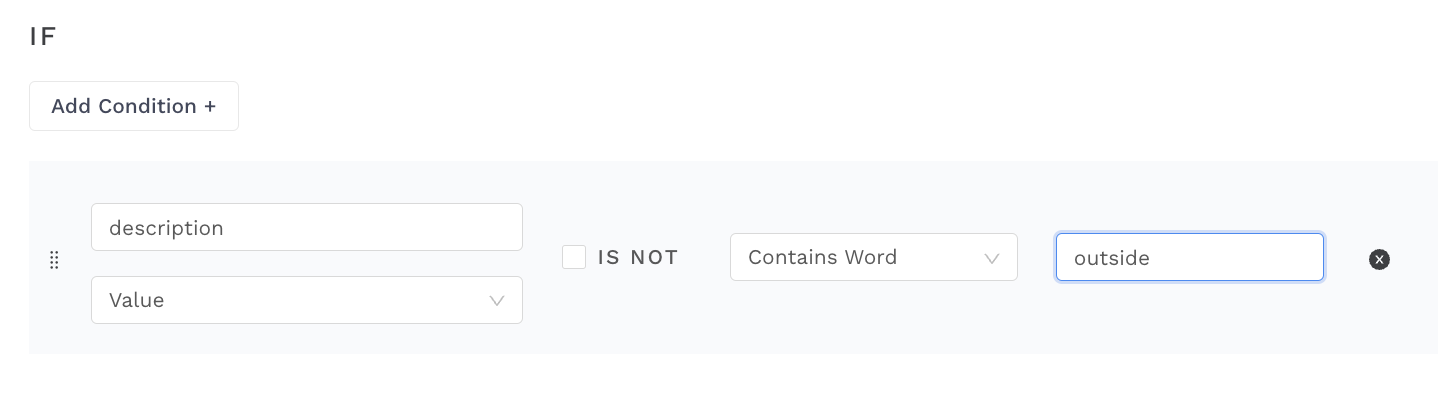This screenshot has width=1454, height=394.
Task: Focus the description input field
Action: pos(307,227)
